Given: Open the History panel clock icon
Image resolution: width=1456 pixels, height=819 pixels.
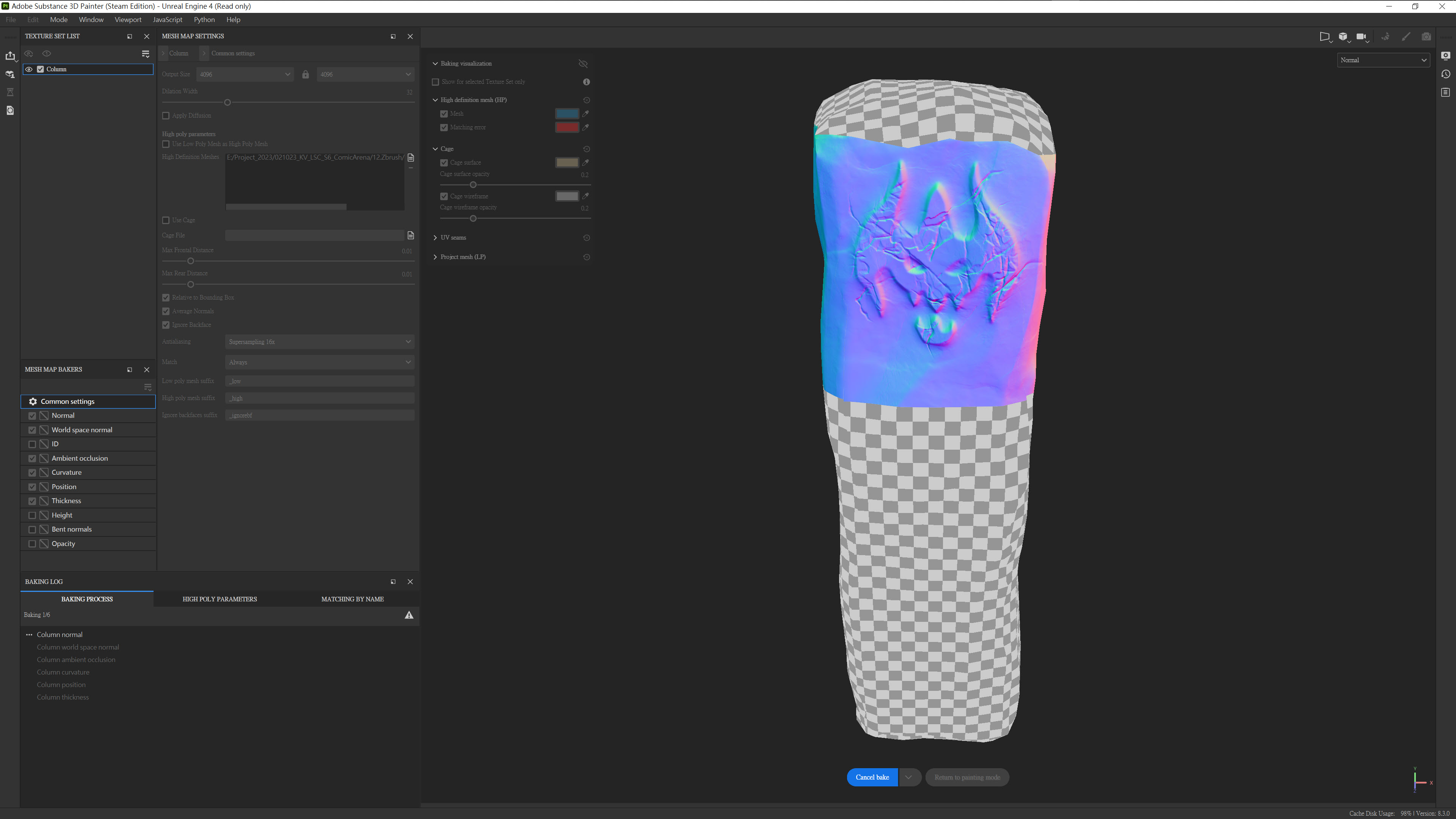Looking at the screenshot, I should [1446, 74].
